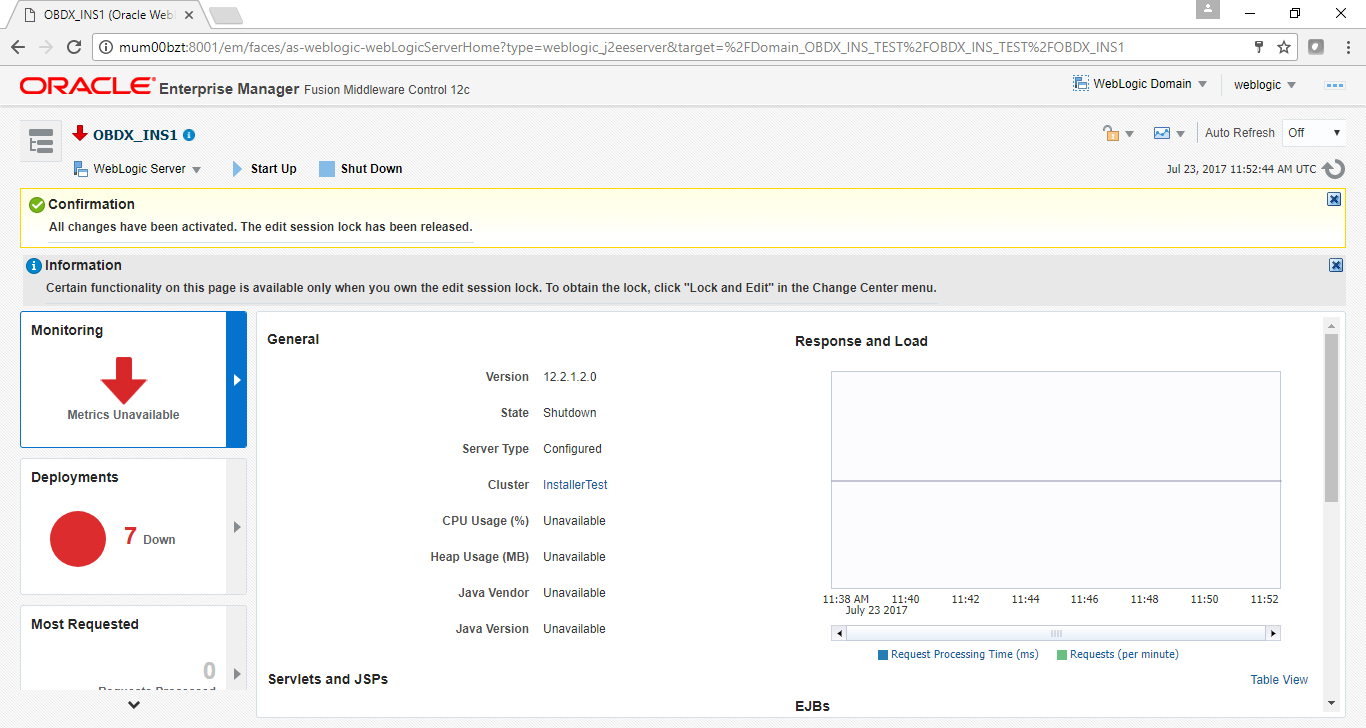Click the 7 Down deployments count

click(150, 536)
